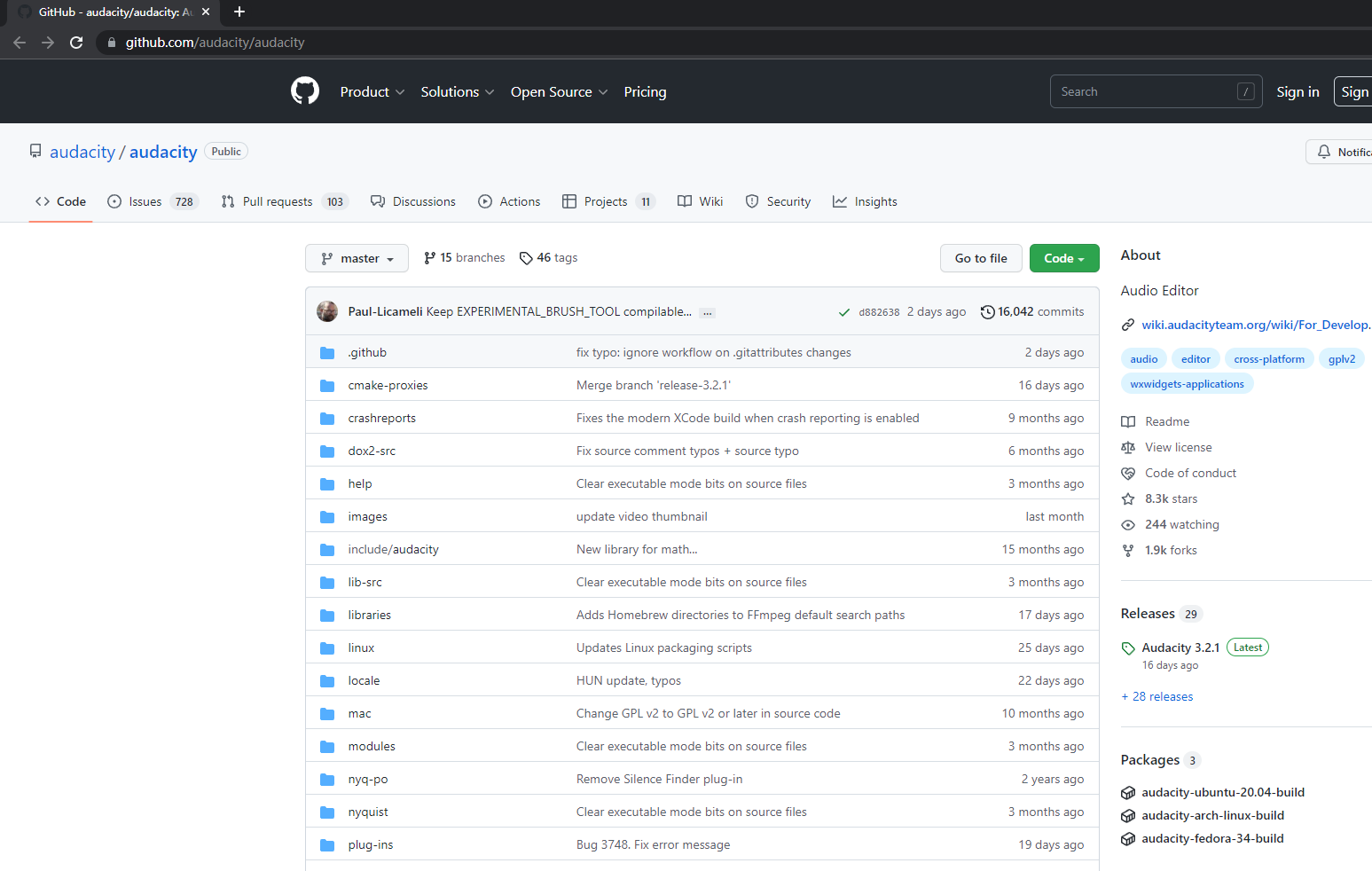Open the Security tab
Screen dimensions: 1372x871
(x=778, y=202)
